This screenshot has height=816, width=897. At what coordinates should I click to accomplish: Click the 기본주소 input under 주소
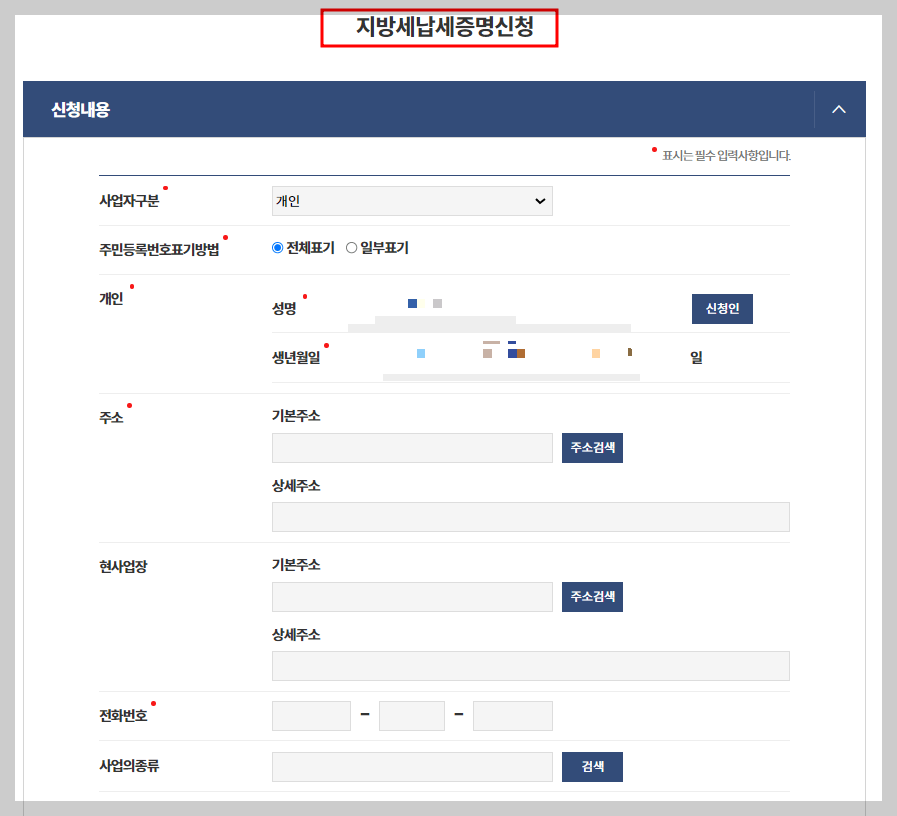coord(412,447)
